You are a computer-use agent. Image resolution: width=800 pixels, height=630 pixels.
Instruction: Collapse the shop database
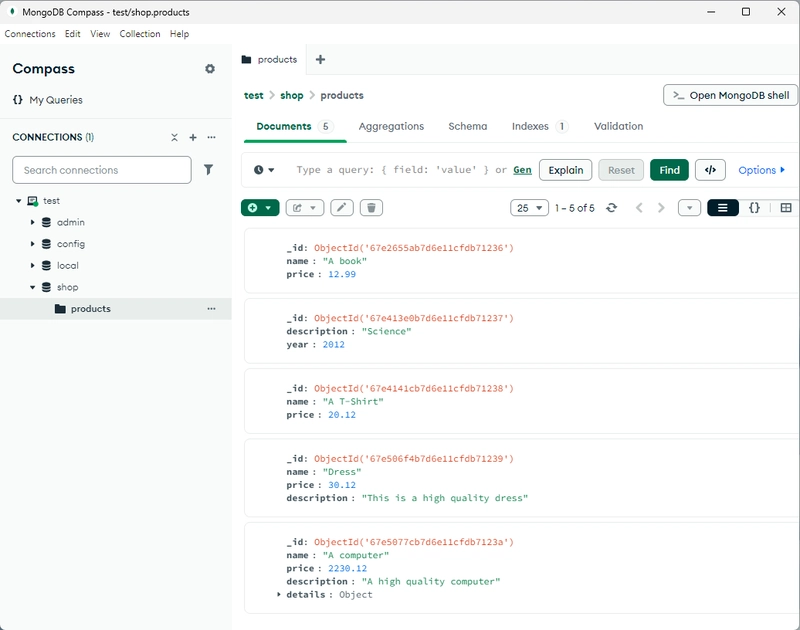pos(32,287)
